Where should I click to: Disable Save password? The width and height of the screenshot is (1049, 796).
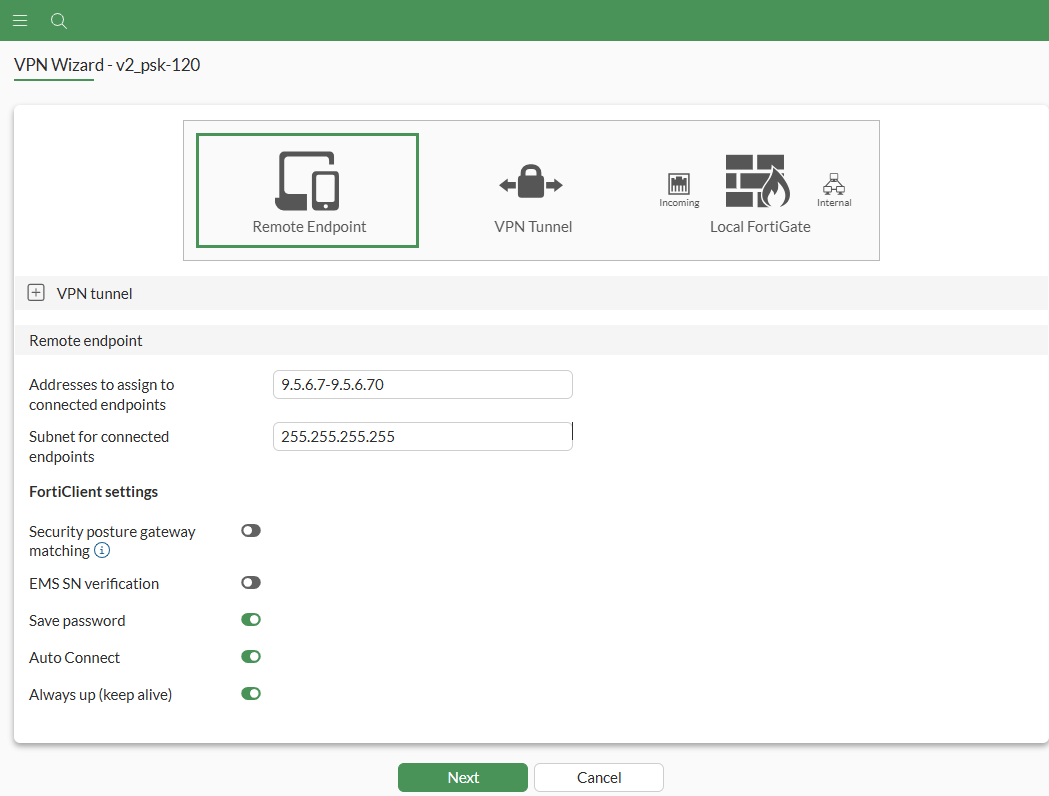250,619
